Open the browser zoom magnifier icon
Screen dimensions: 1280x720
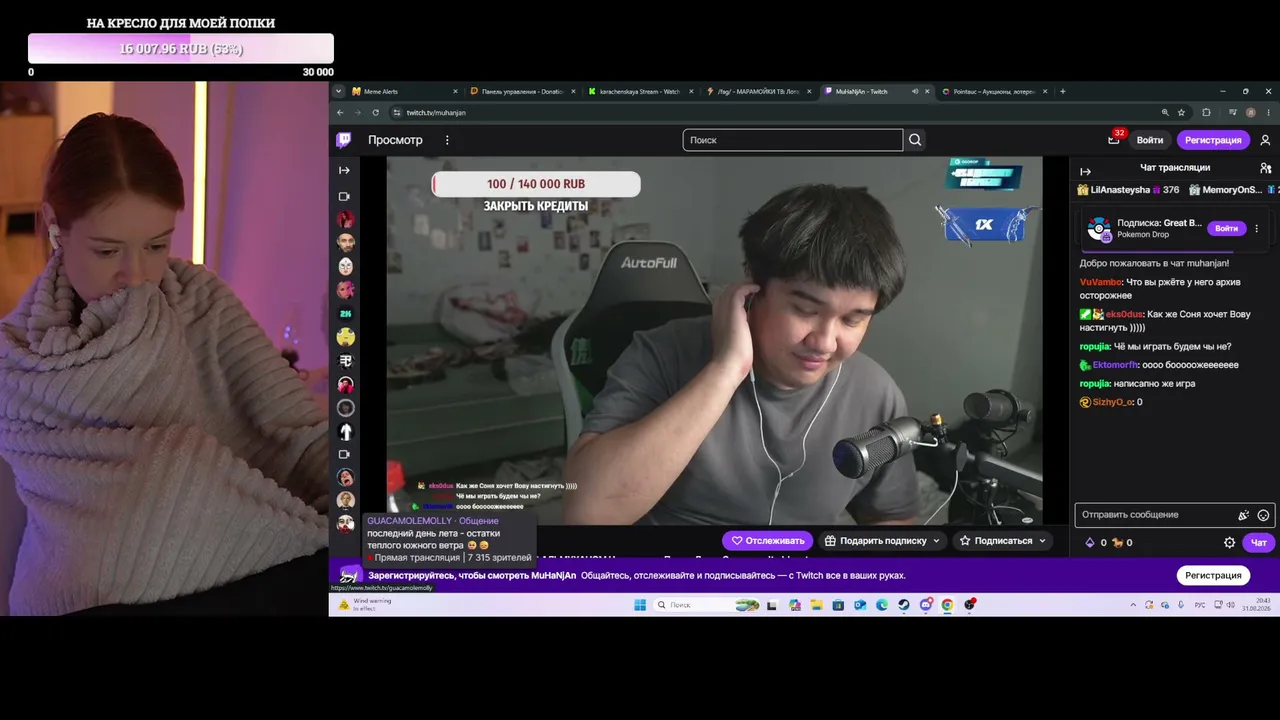pyautogui.click(x=1165, y=112)
